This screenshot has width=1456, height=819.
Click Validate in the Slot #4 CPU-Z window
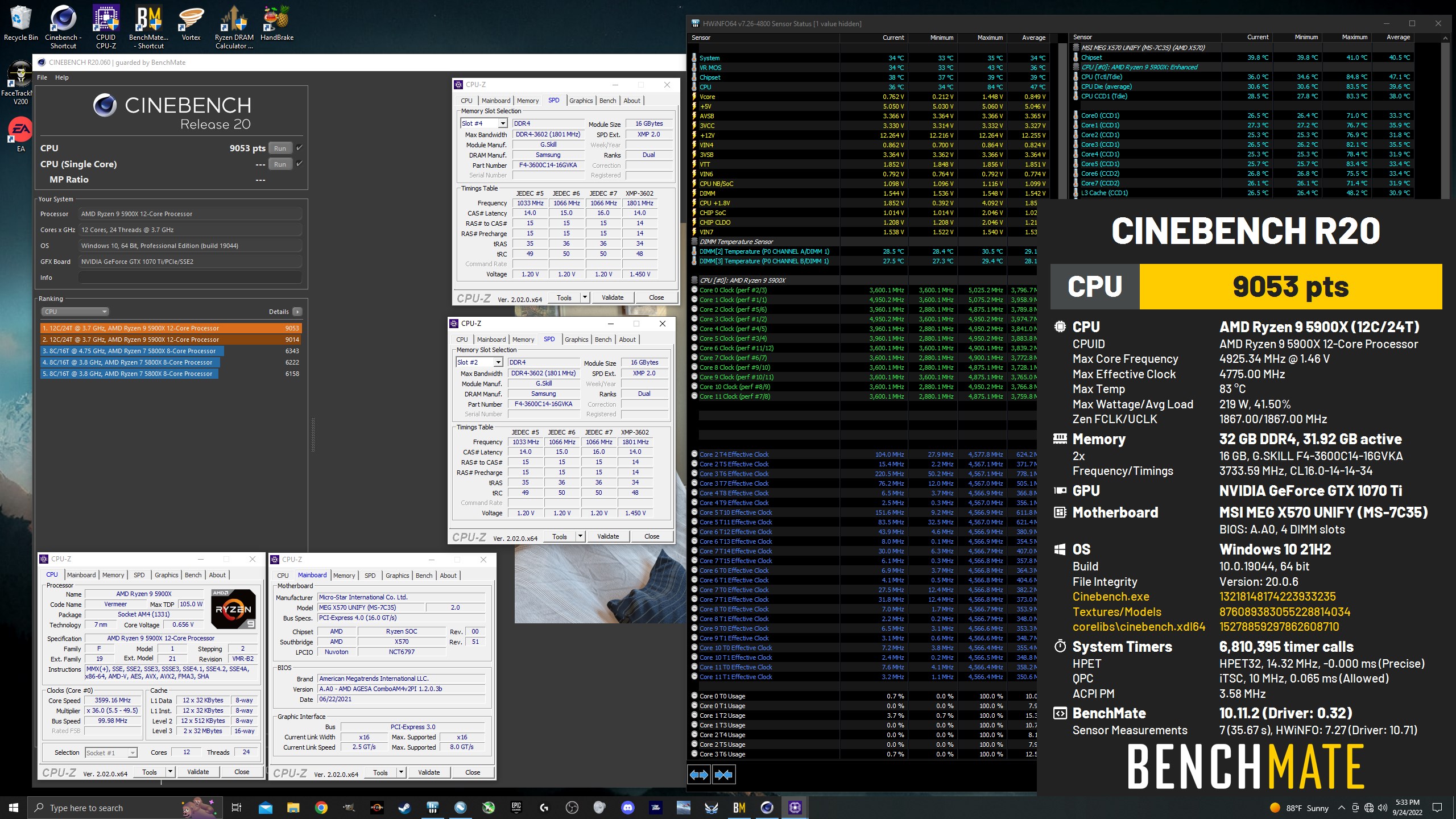[x=613, y=297]
